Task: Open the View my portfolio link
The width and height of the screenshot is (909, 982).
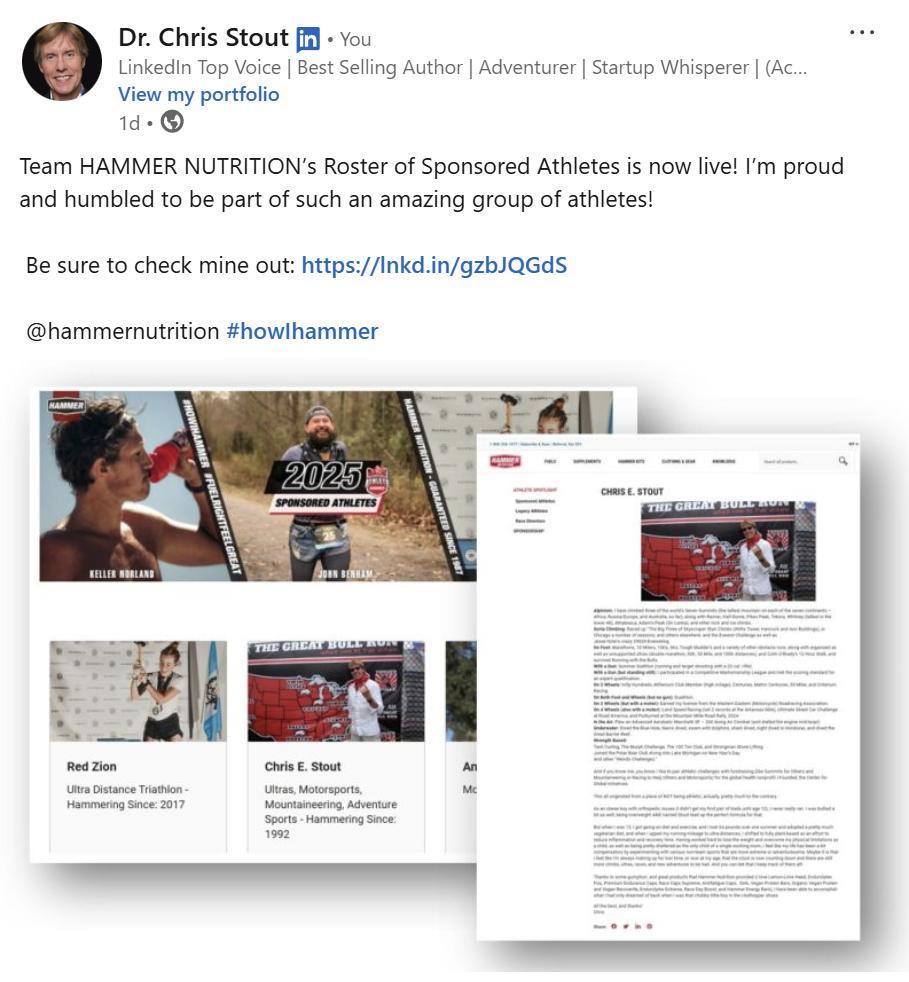Action: pyautogui.click(x=199, y=94)
